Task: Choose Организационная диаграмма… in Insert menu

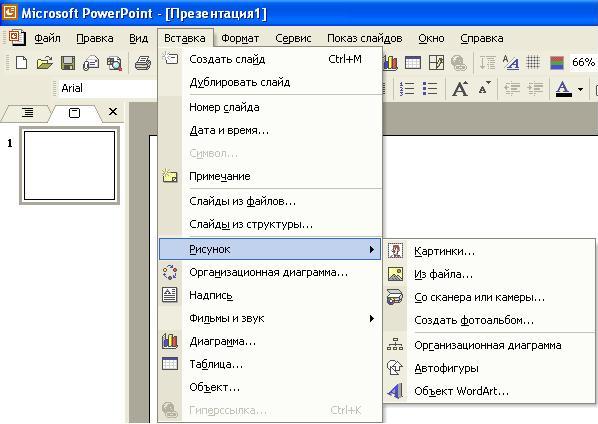Action: tap(270, 272)
